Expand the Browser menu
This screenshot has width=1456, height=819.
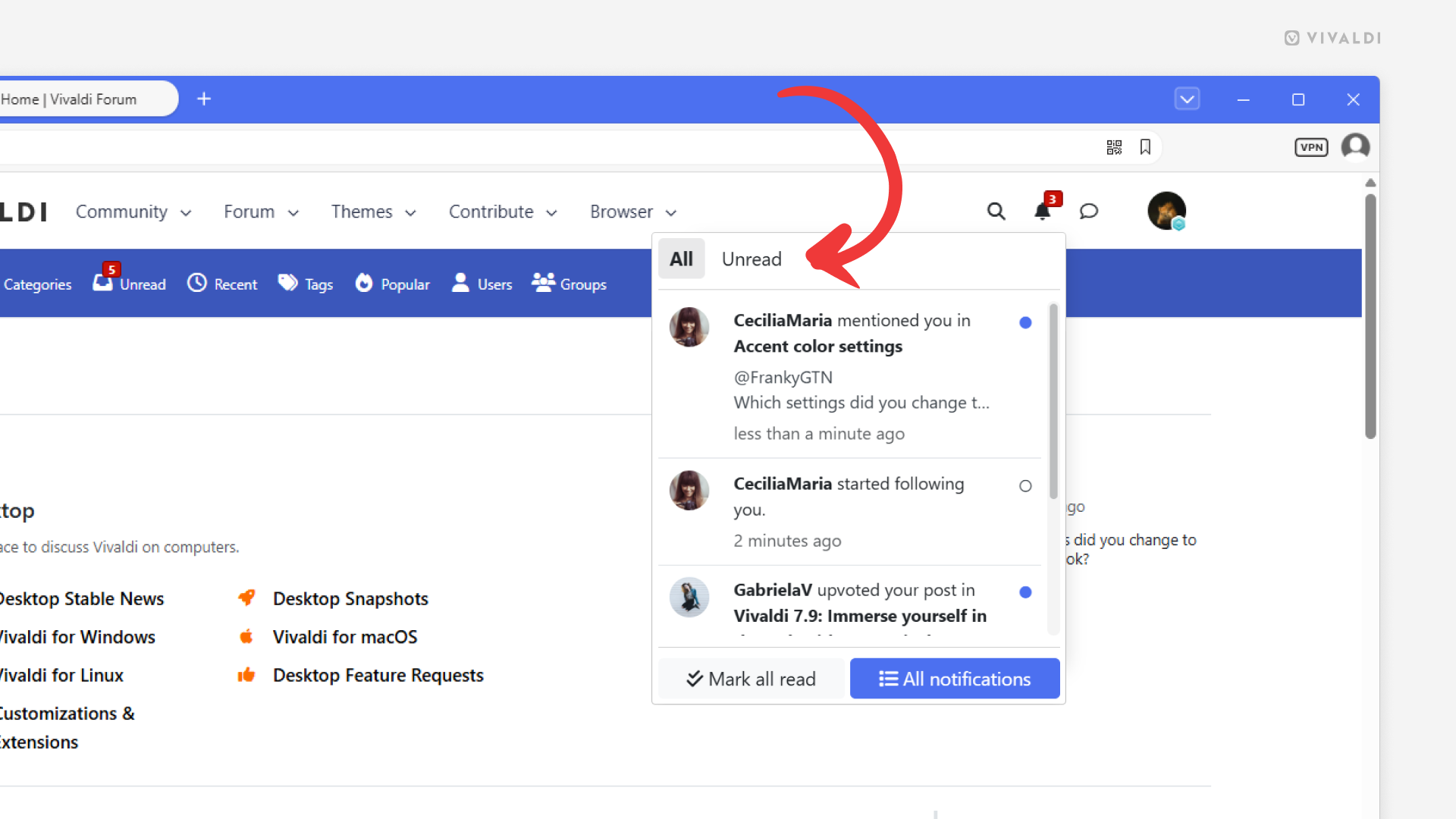tap(632, 212)
